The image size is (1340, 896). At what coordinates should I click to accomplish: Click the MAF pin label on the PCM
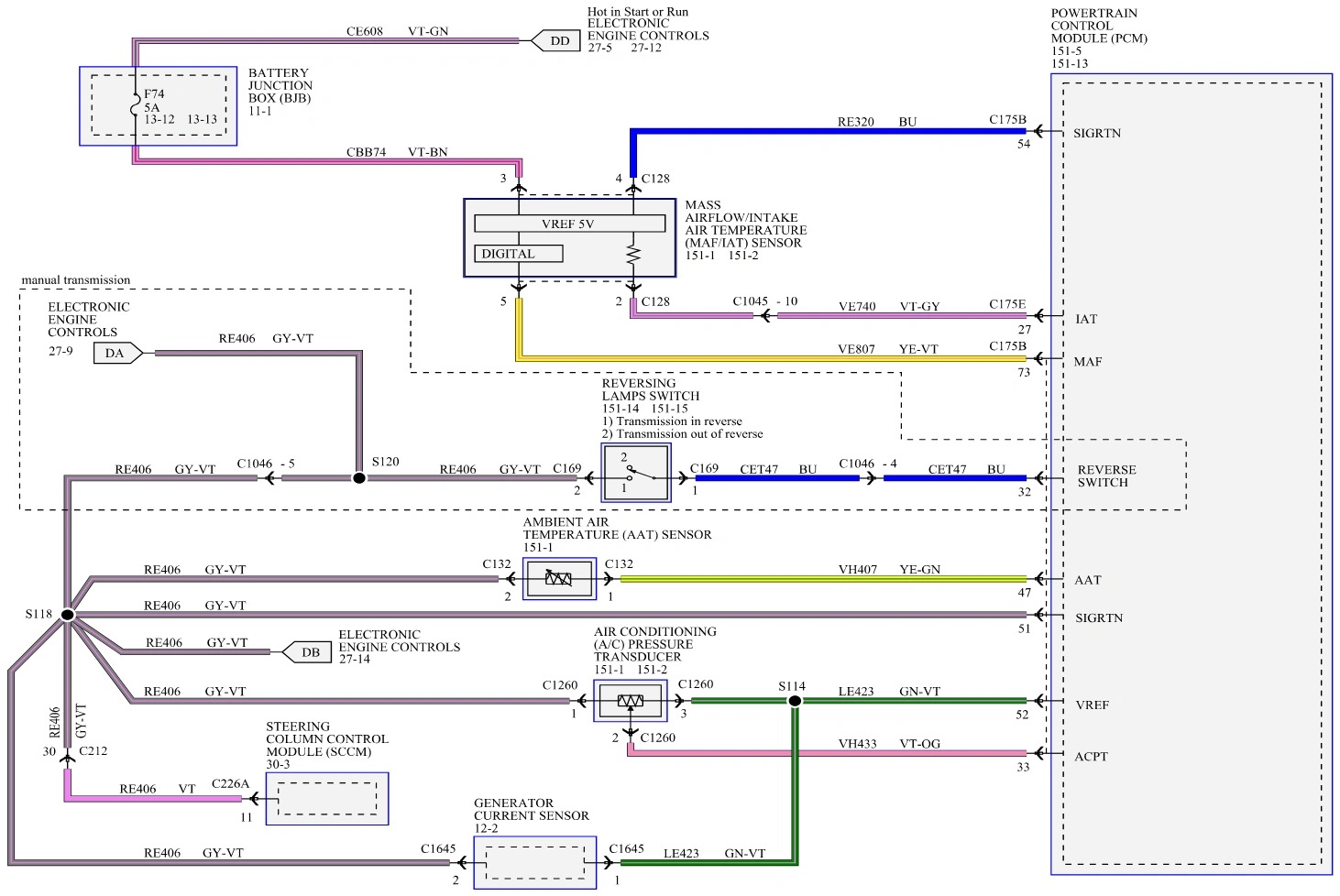(x=1088, y=362)
